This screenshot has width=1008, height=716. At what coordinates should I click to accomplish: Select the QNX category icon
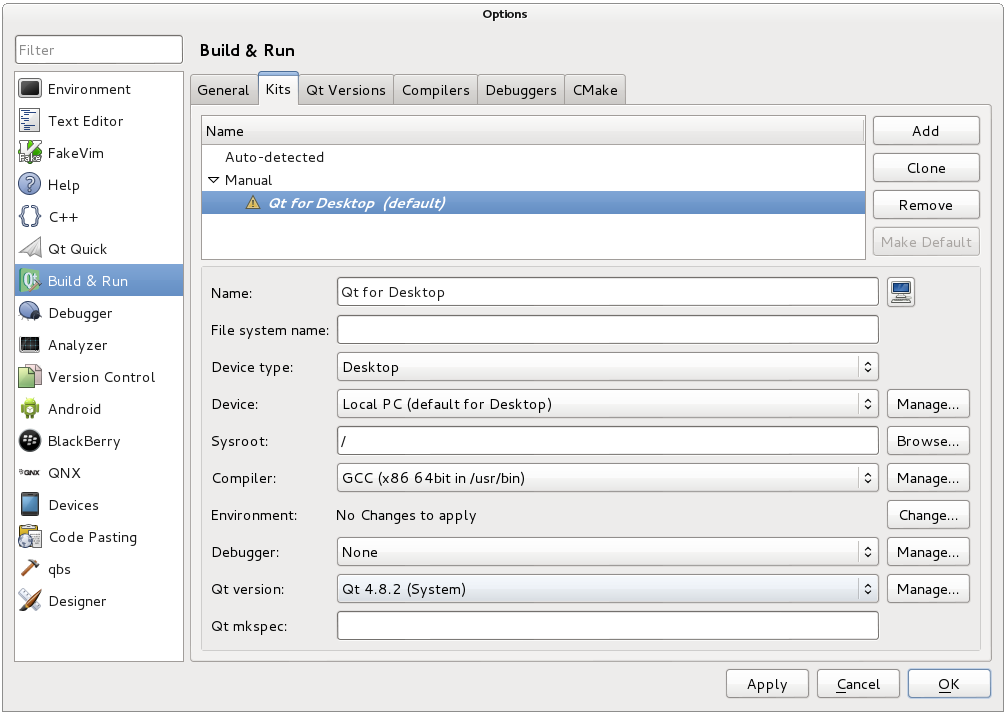click(30, 473)
